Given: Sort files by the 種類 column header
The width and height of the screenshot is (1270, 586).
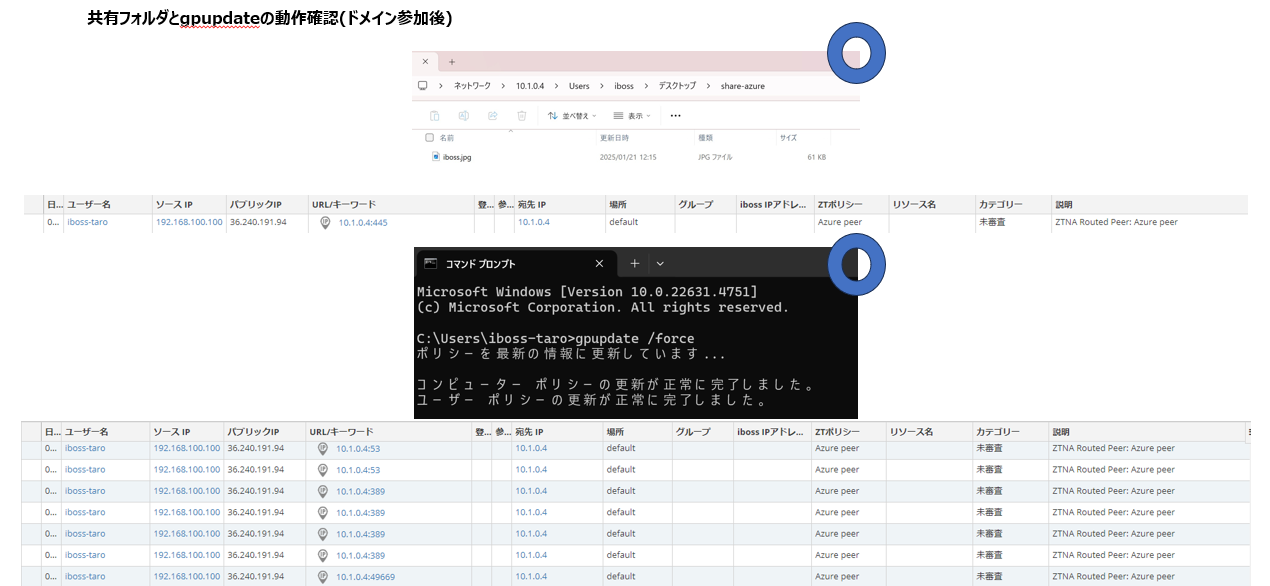Looking at the screenshot, I should [x=705, y=138].
